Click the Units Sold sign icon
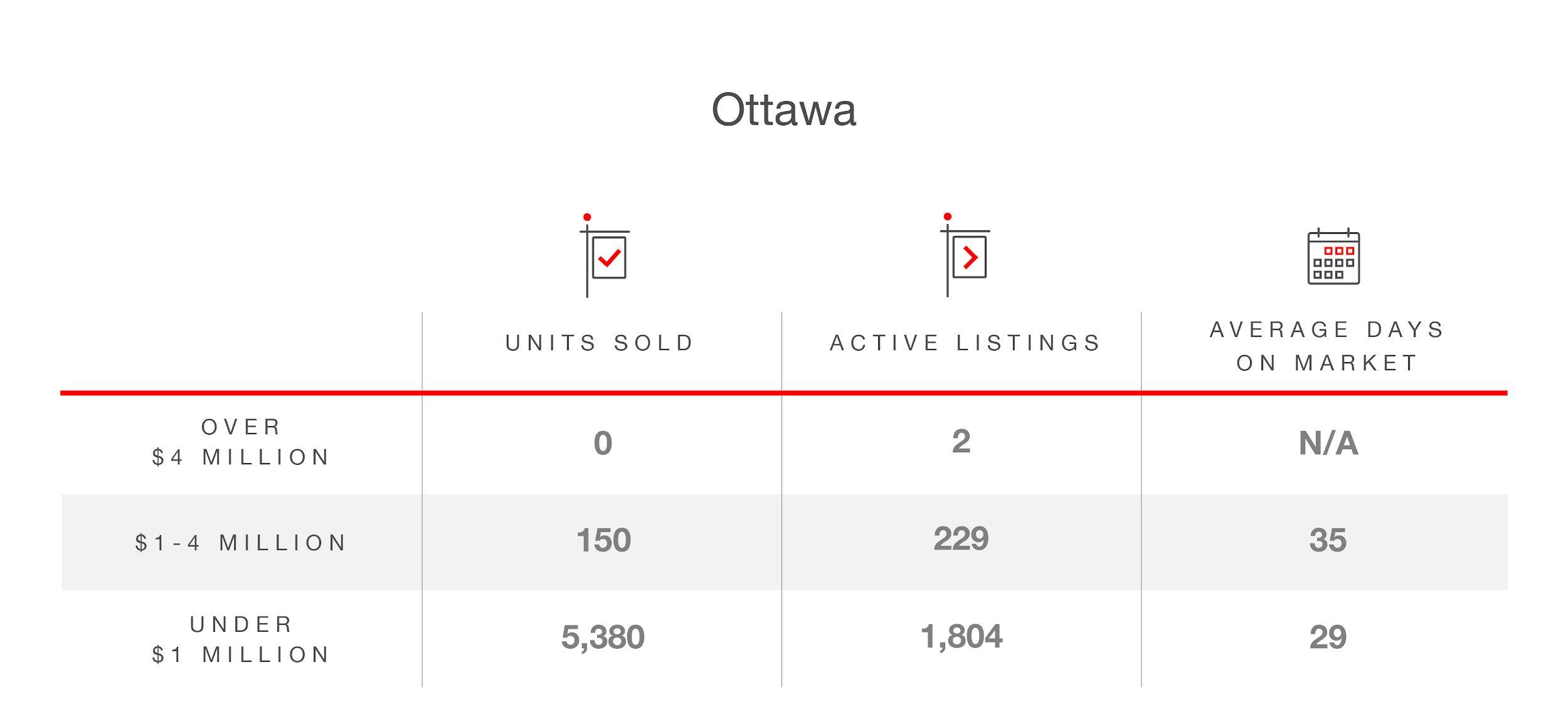 click(x=604, y=255)
